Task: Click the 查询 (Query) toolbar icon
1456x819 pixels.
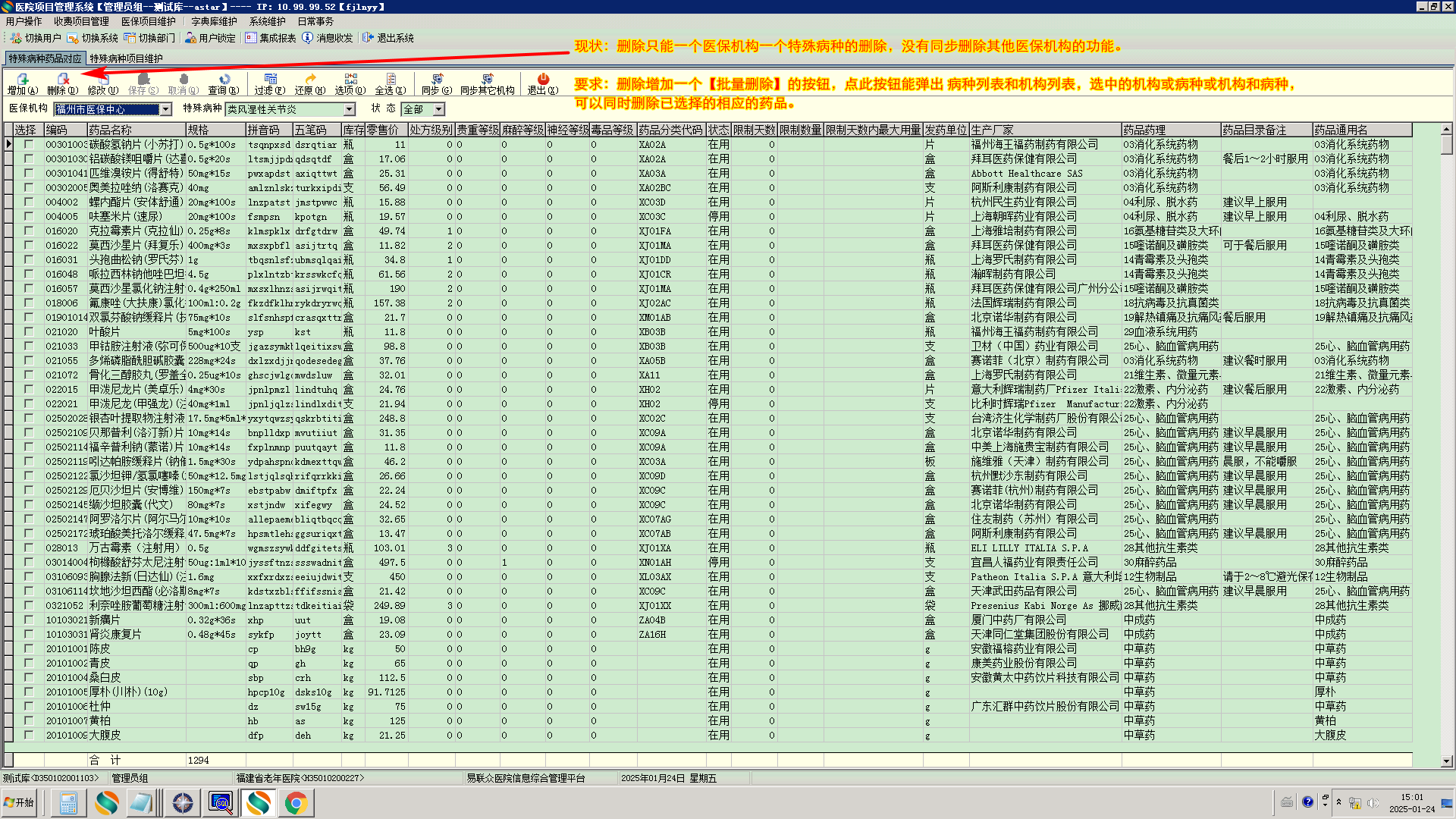Action: point(224,80)
